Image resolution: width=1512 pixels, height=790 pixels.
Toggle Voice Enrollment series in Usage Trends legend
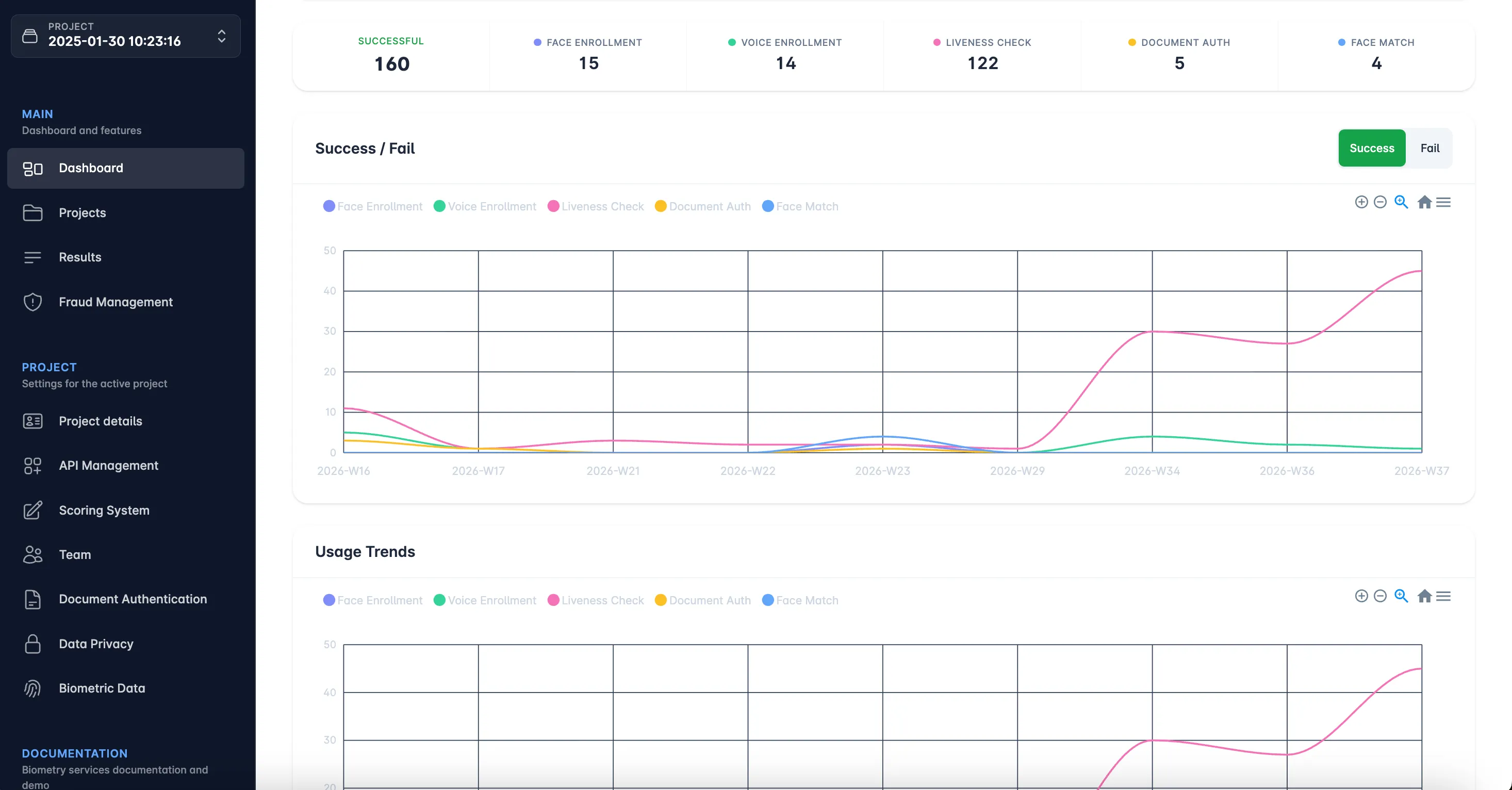click(x=485, y=600)
